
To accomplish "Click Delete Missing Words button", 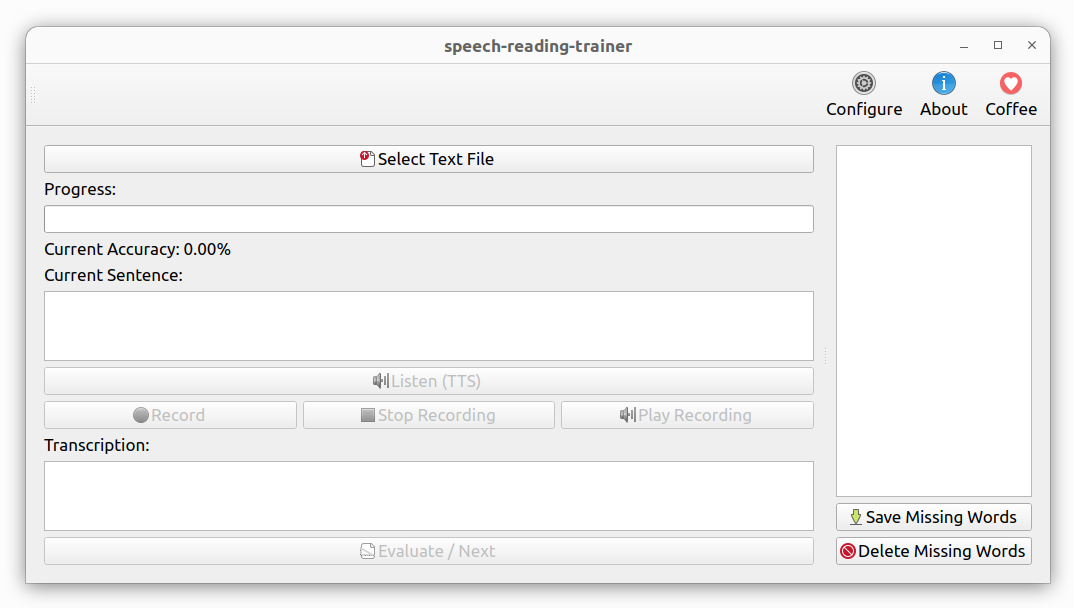I will coord(934,551).
